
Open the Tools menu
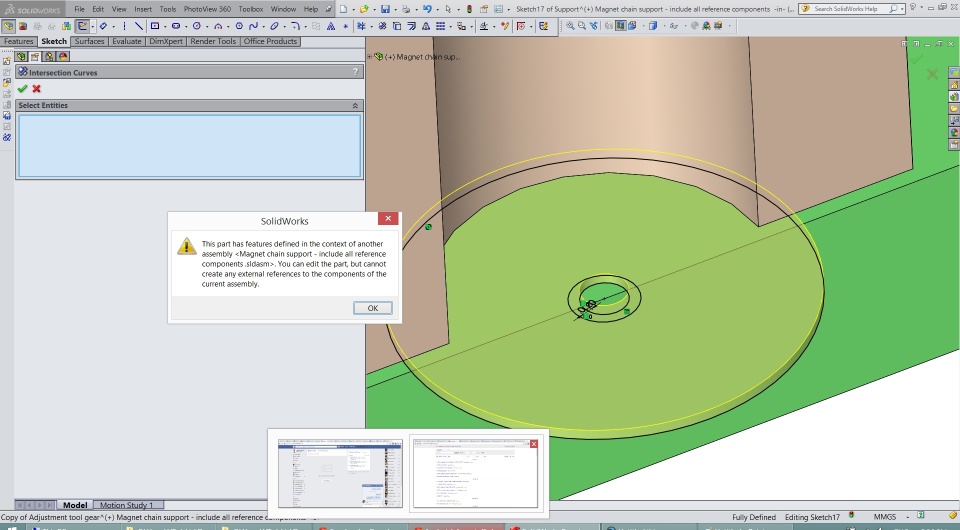click(x=168, y=9)
